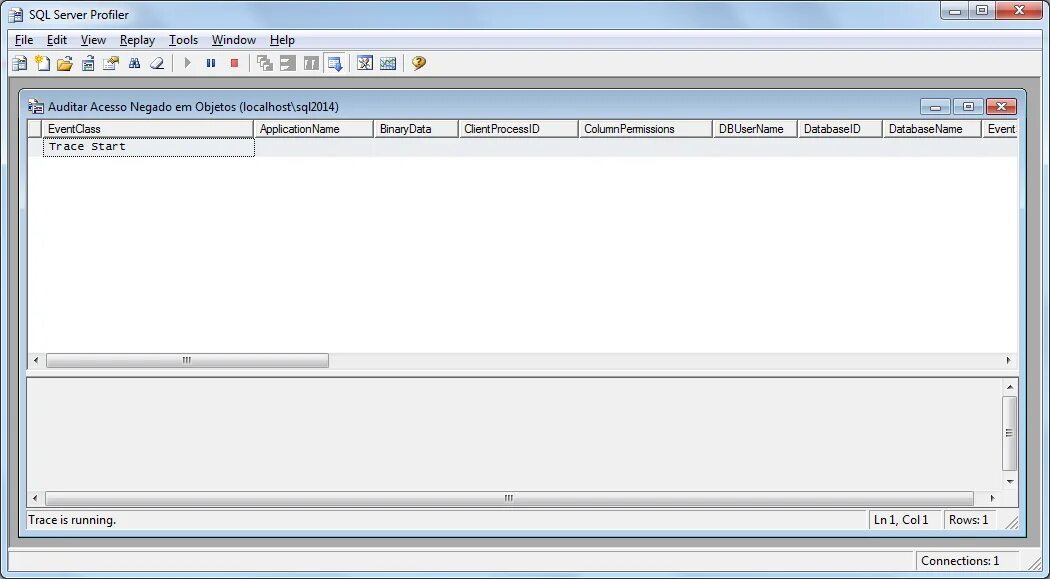Click the New Template icon

pos(42,64)
